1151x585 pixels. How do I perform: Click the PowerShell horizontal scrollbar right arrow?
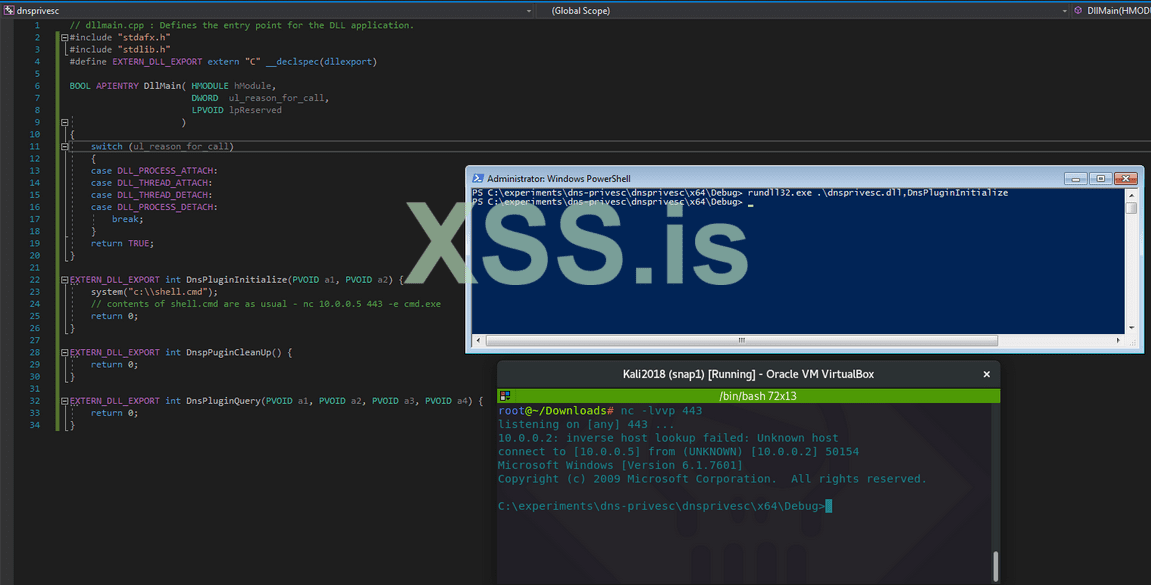tap(1118, 341)
